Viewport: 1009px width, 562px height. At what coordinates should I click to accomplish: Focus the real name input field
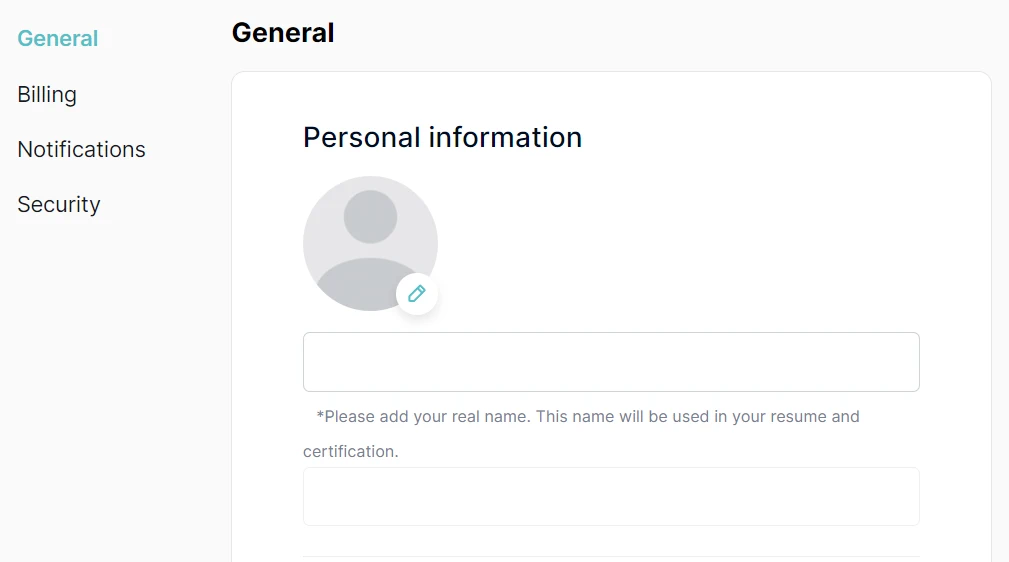[x=611, y=362]
